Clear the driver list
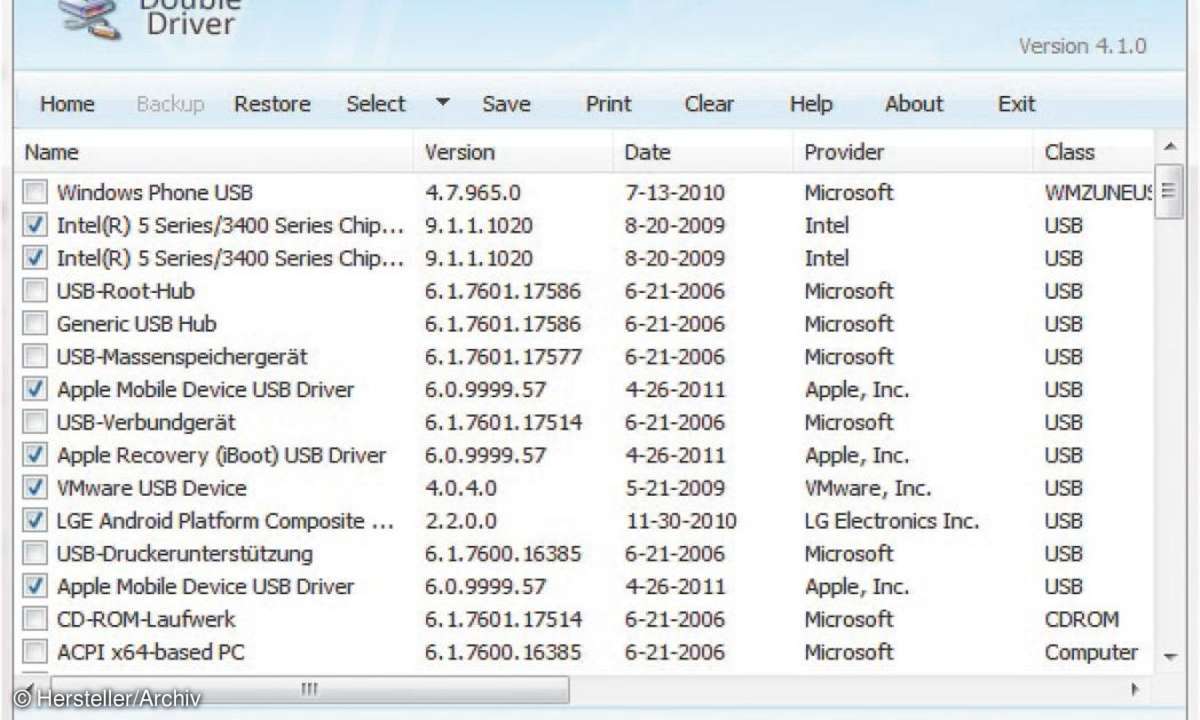 pyautogui.click(x=709, y=104)
